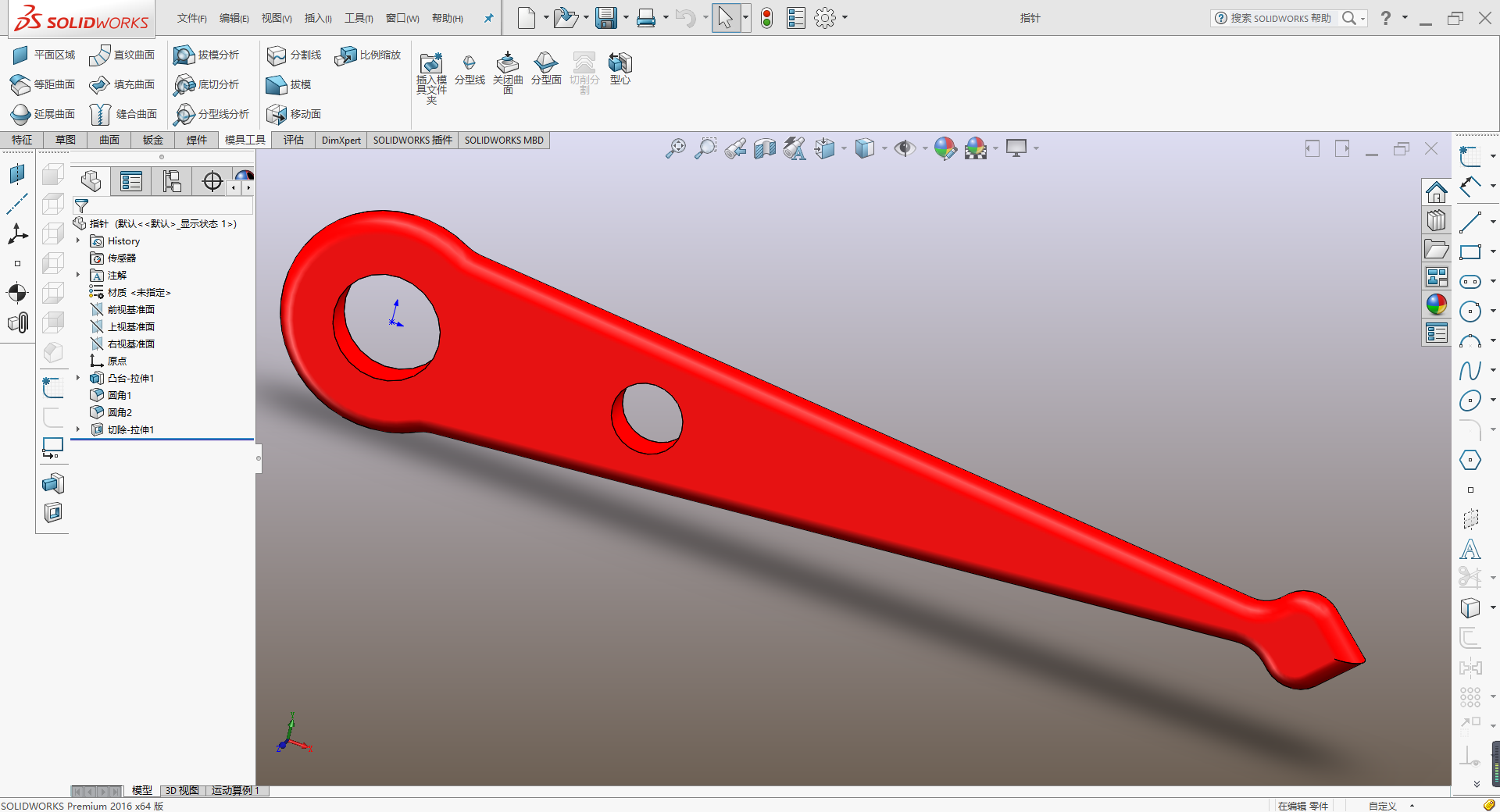Image resolution: width=1500 pixels, height=812 pixels.
Task: Select the 平面区域 planar surface tool
Action: [x=44, y=55]
